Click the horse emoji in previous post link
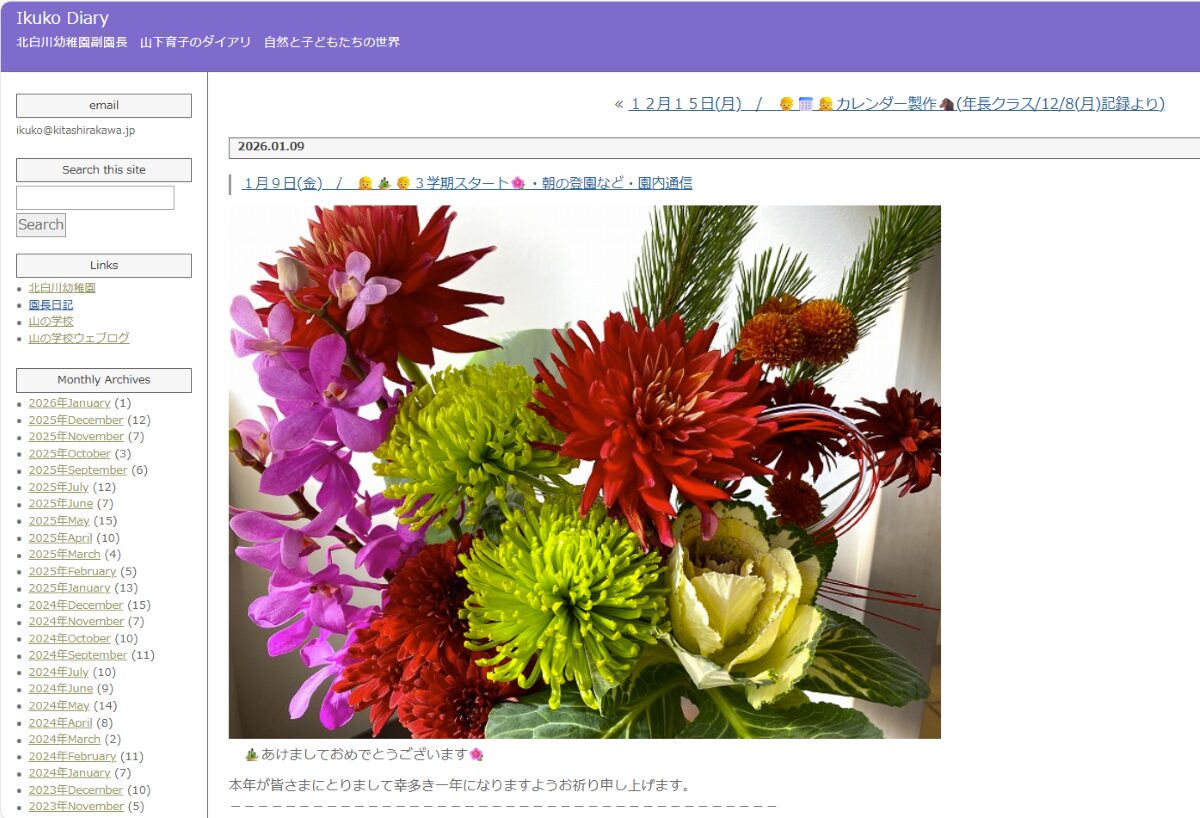 tap(947, 104)
